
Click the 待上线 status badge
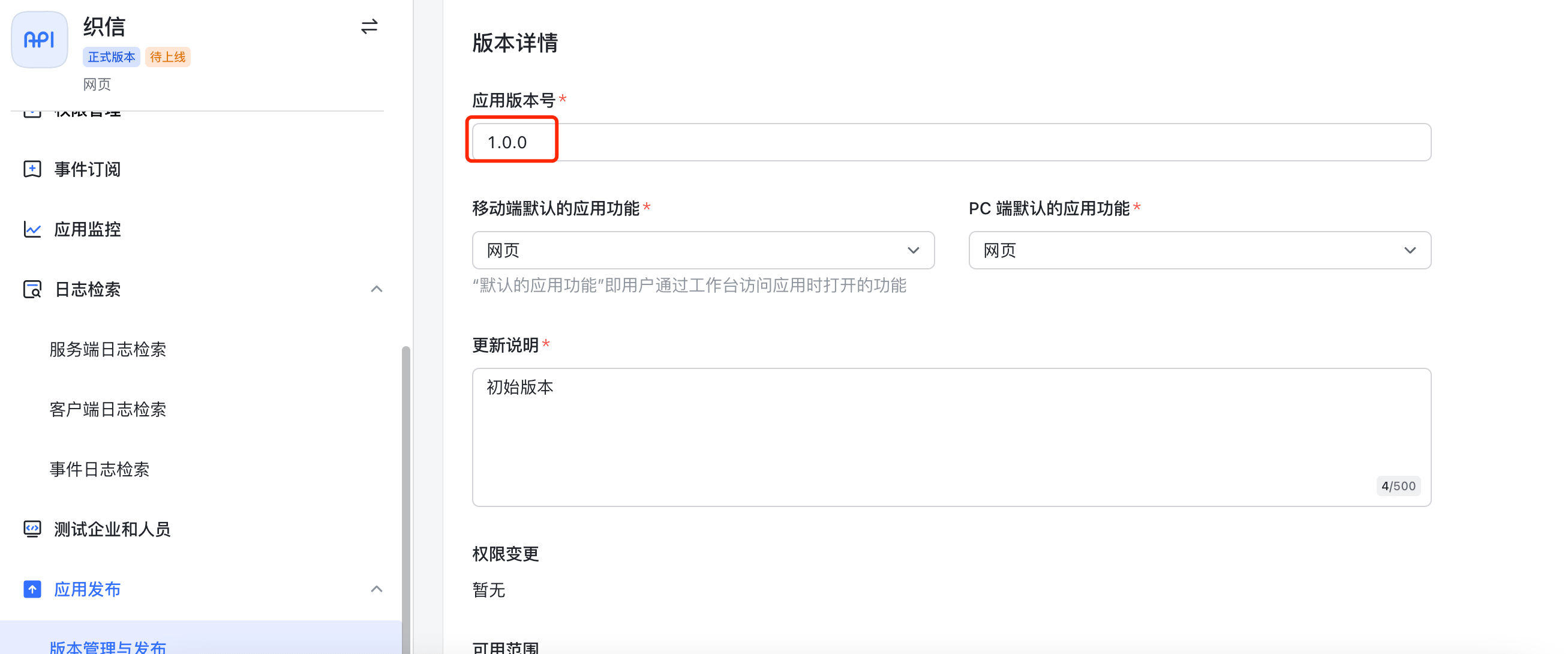pos(167,57)
